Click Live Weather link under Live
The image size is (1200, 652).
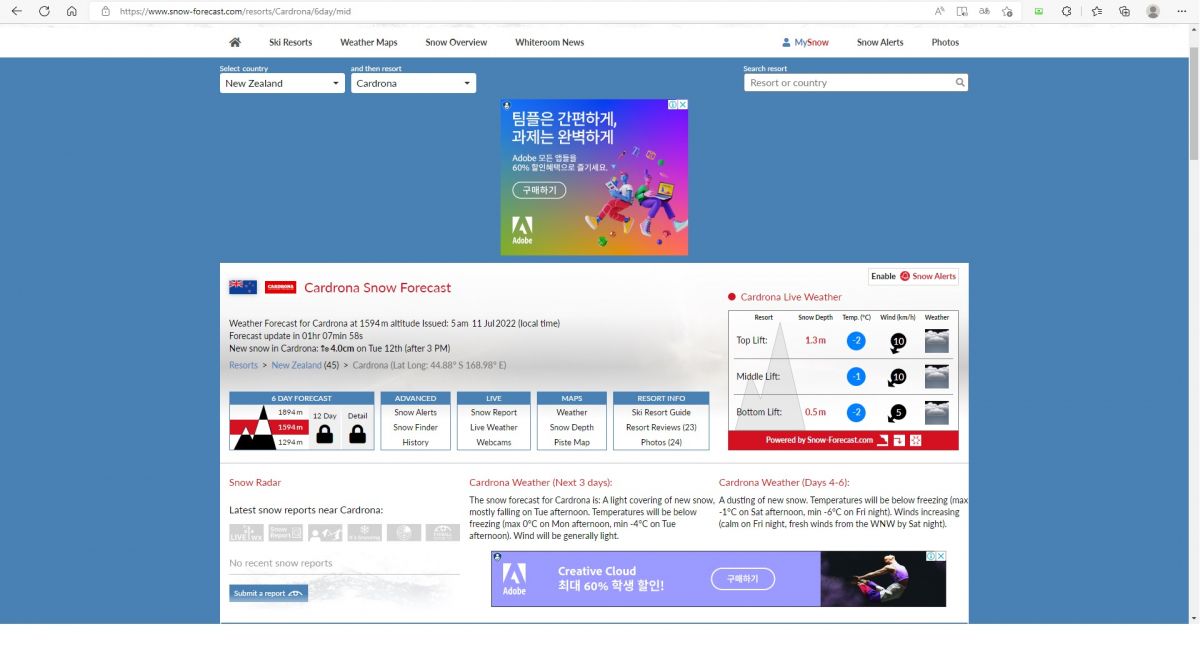[494, 427]
